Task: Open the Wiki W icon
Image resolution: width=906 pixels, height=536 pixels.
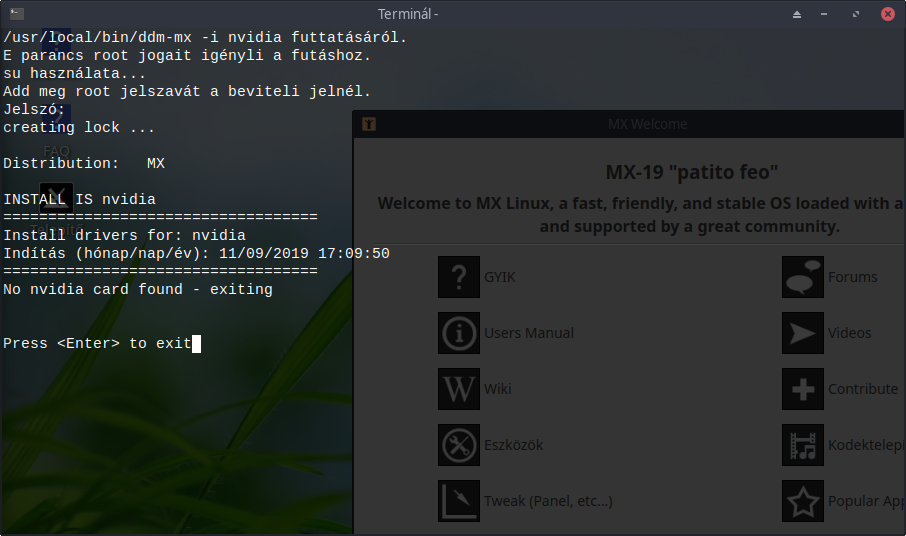Action: tap(459, 389)
